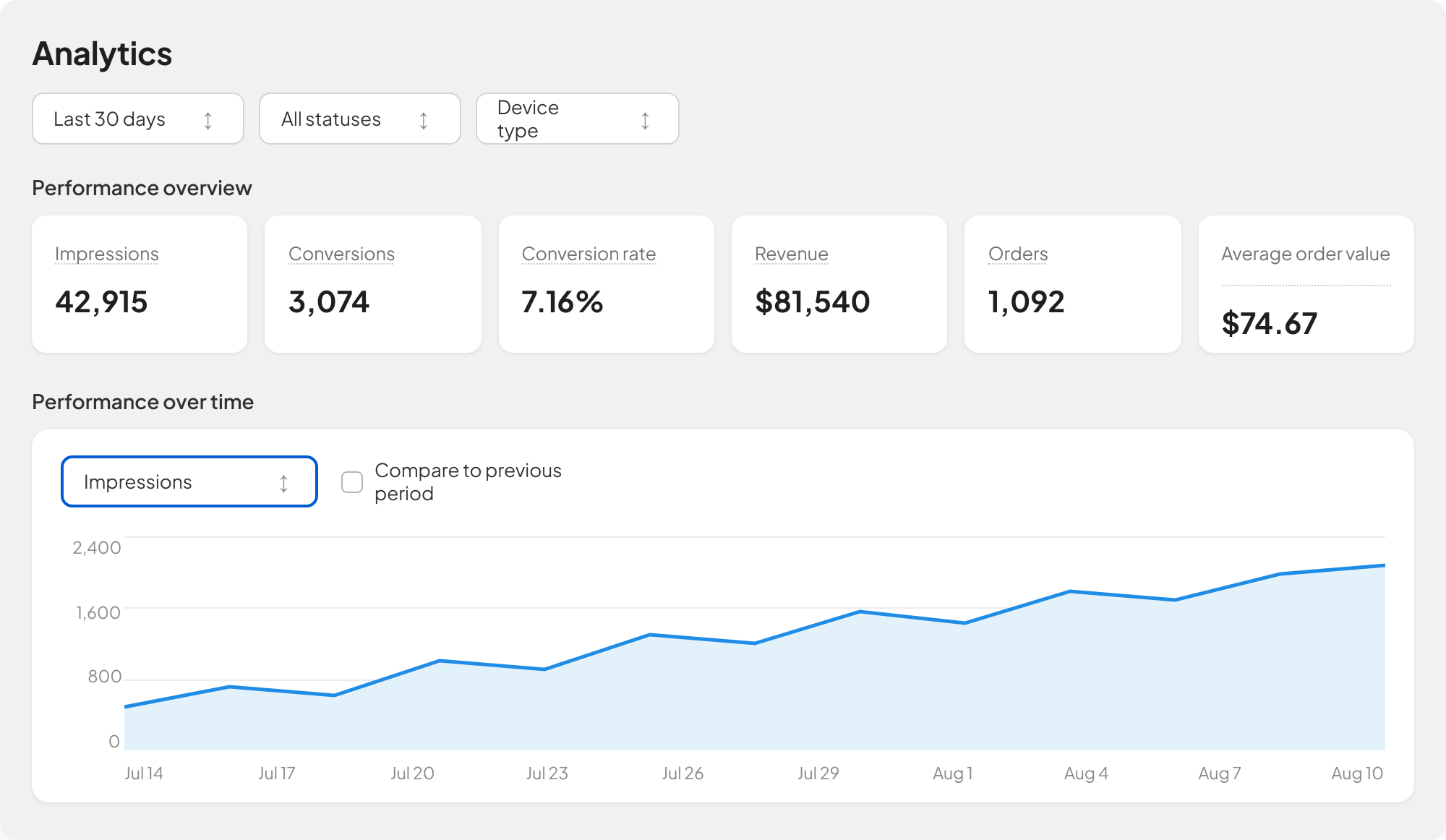Click the Aug 4 x-axis label

(1086, 773)
